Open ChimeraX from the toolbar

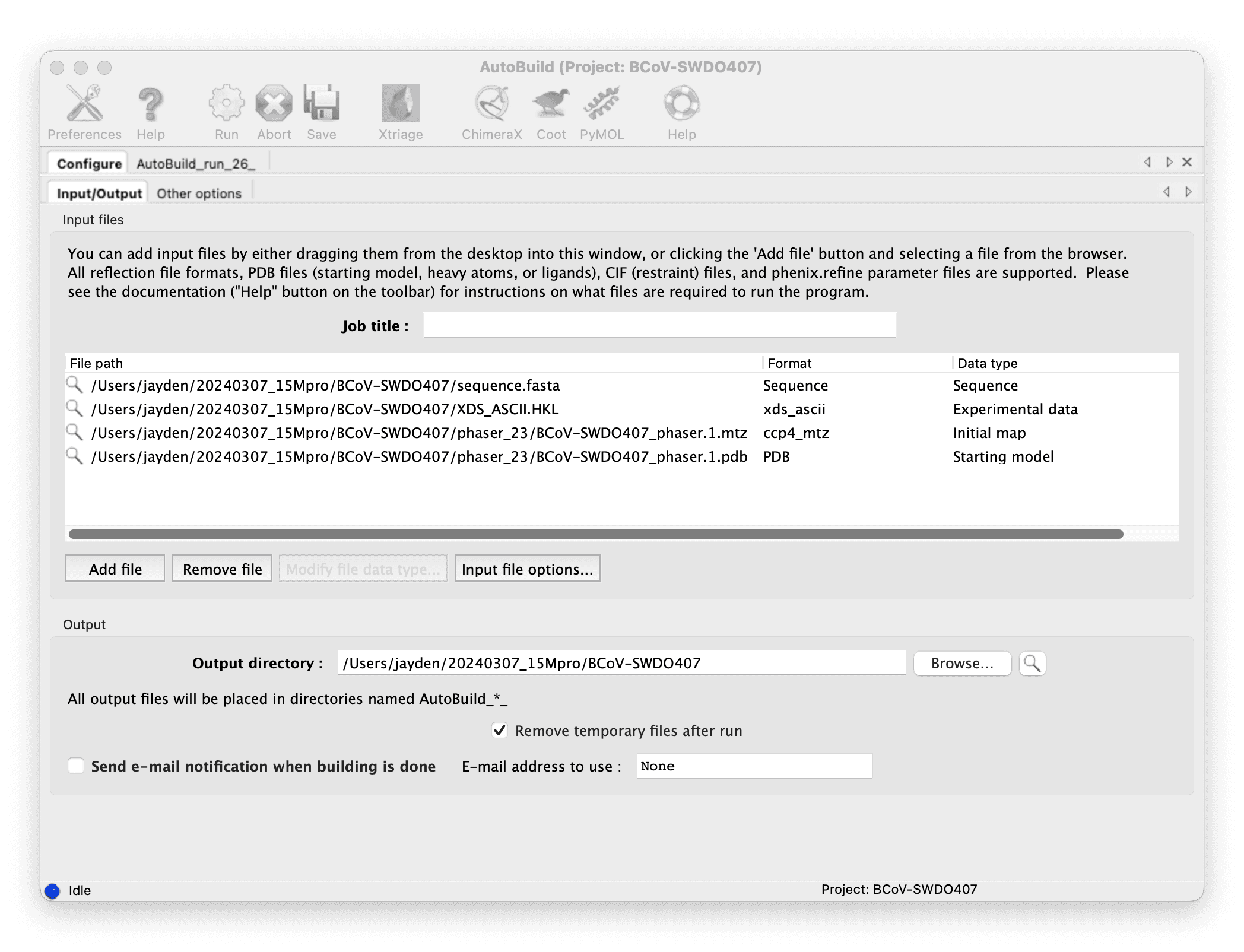pyautogui.click(x=492, y=112)
